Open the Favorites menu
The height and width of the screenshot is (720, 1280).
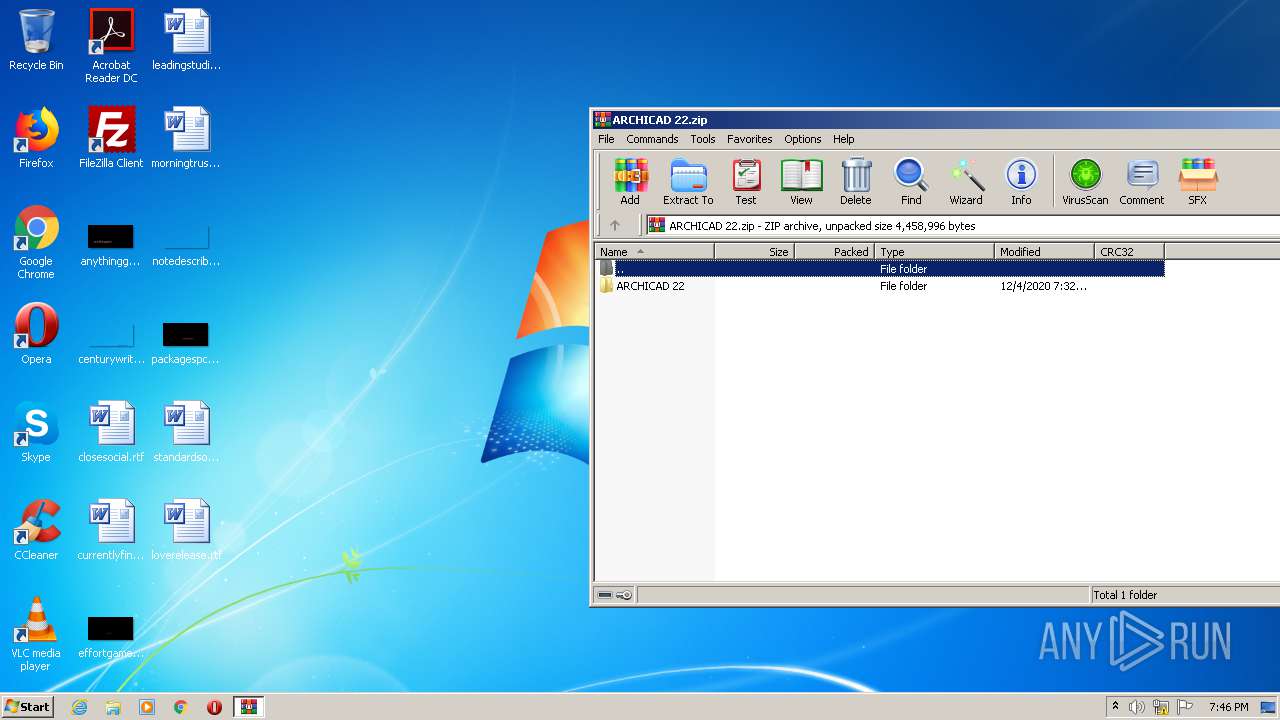[749, 139]
